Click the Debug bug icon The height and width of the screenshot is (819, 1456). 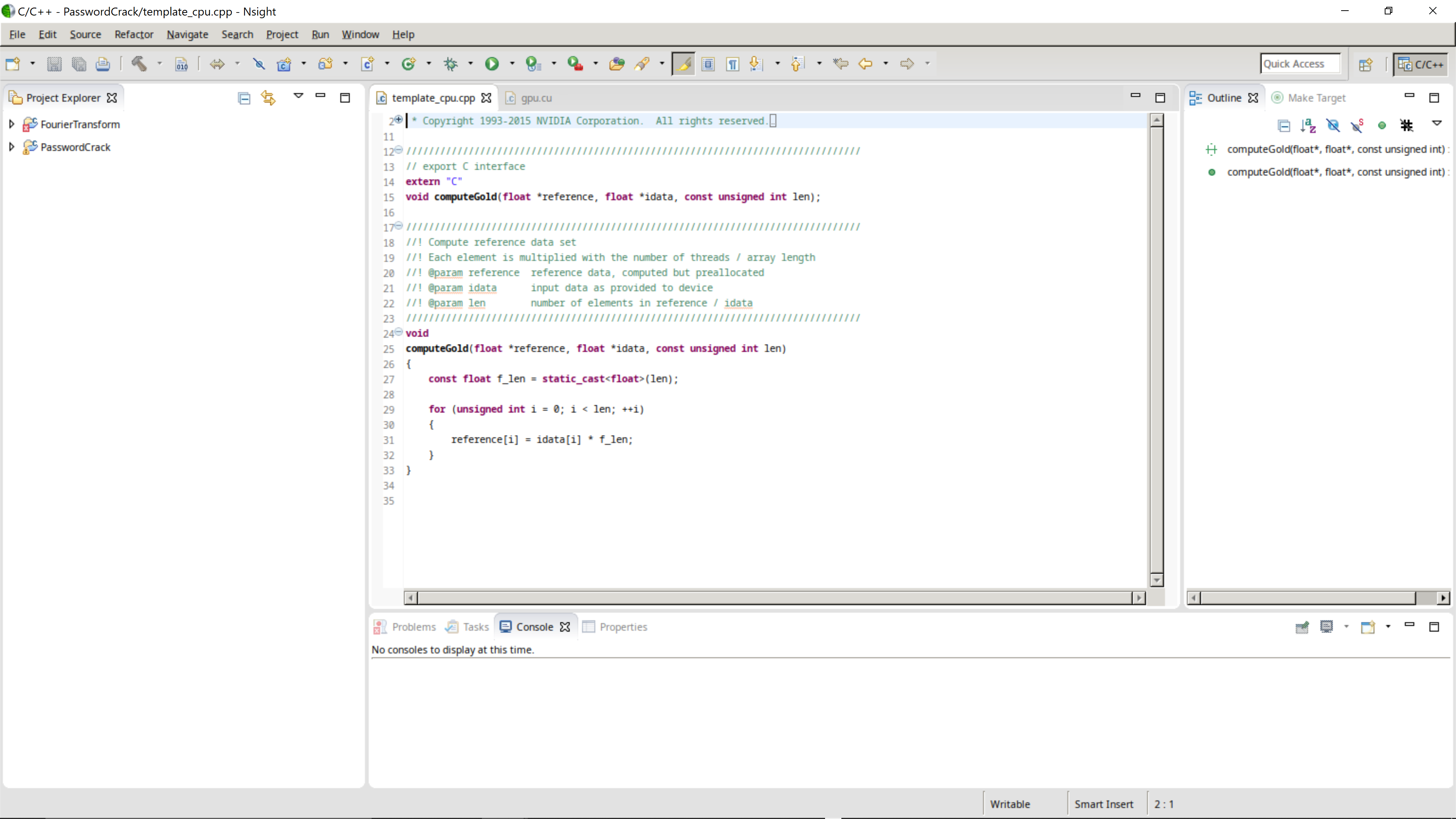tap(450, 64)
